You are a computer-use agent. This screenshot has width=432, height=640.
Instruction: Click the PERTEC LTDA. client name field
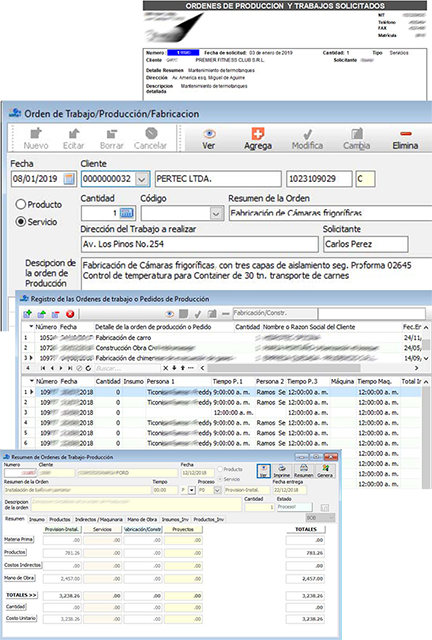tap(218, 179)
